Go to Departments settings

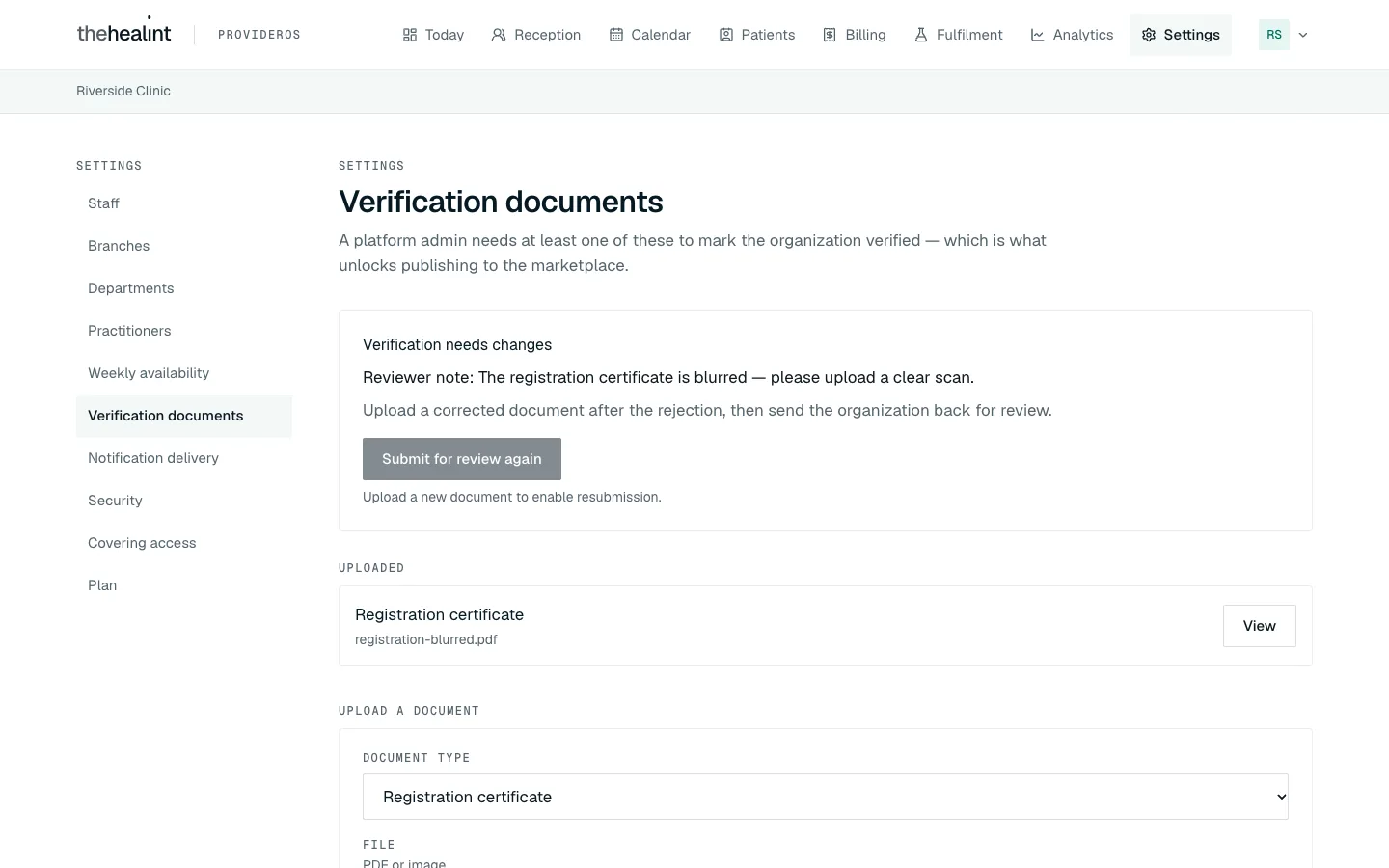point(184,288)
